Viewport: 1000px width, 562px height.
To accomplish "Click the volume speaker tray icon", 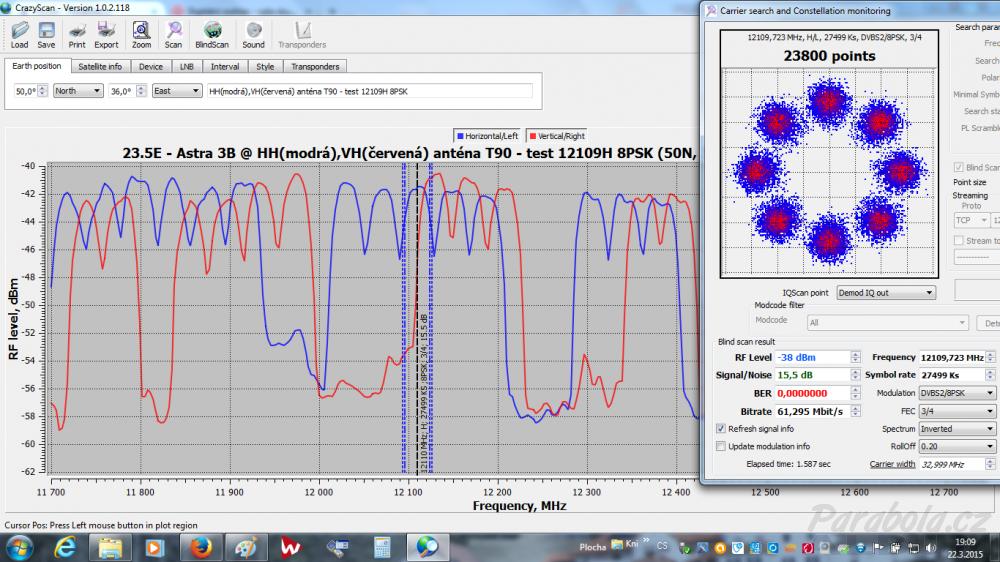I will pos(930,548).
